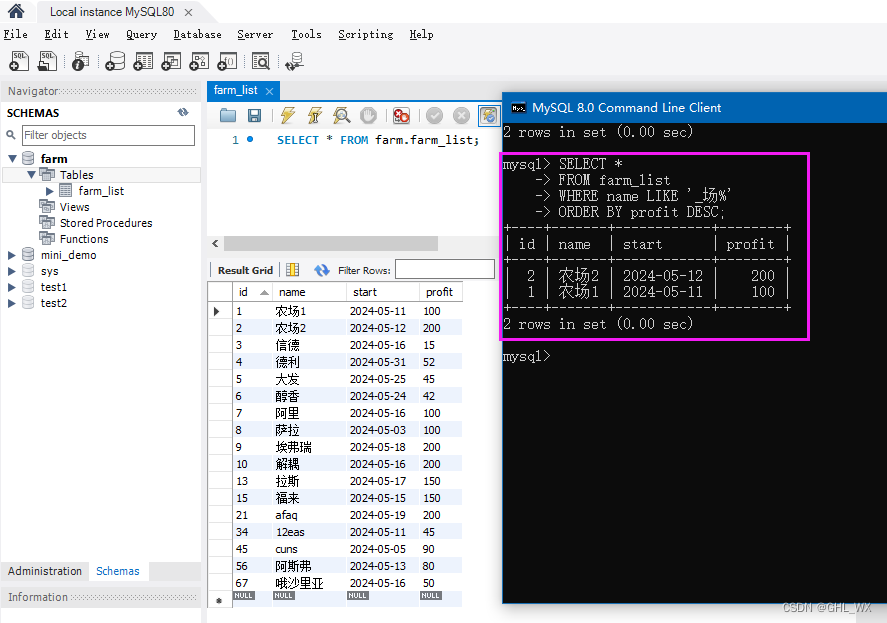Expand the sys schema
This screenshot has height=623, width=887.
[11, 271]
